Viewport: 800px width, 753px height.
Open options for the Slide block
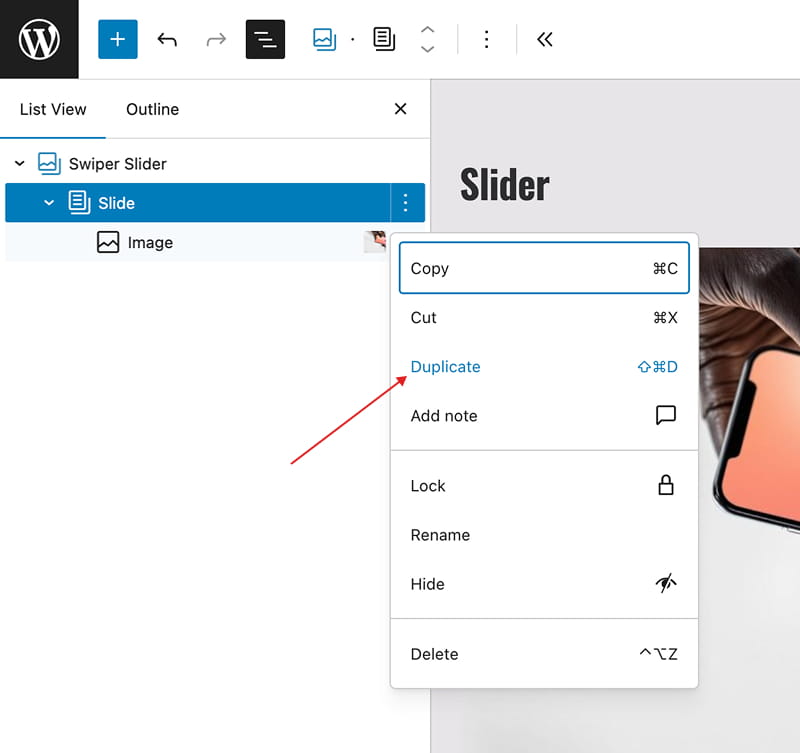click(x=405, y=203)
